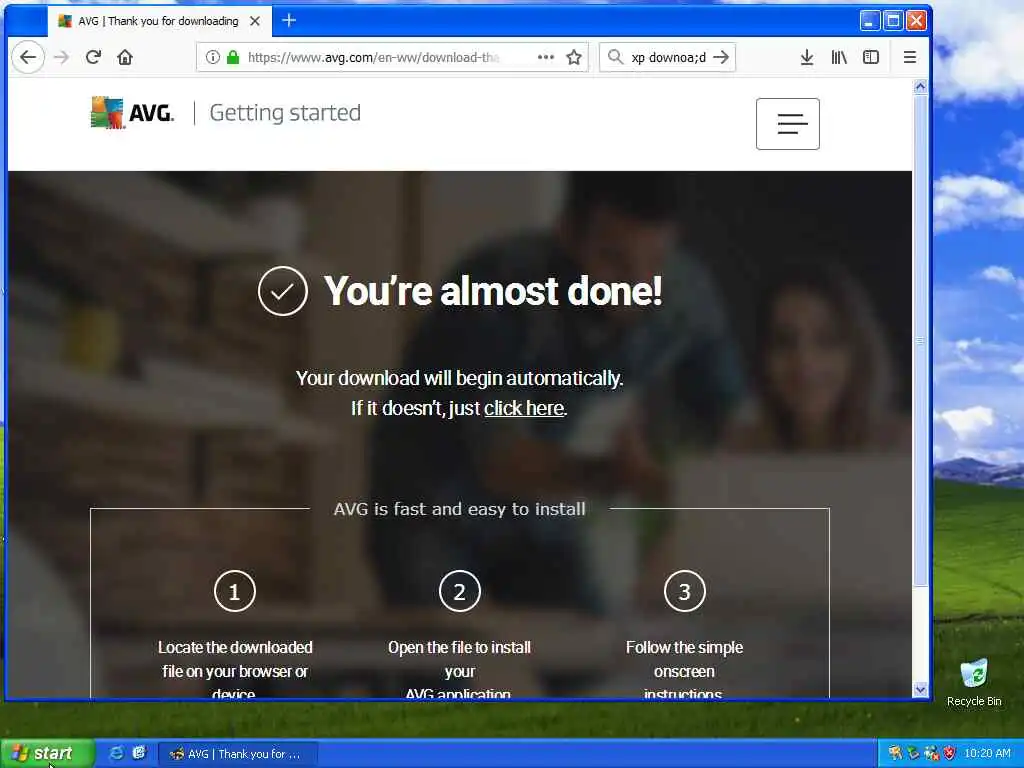Click 'AVG is fast and easy to install'
1024x768 pixels.
coord(459,509)
